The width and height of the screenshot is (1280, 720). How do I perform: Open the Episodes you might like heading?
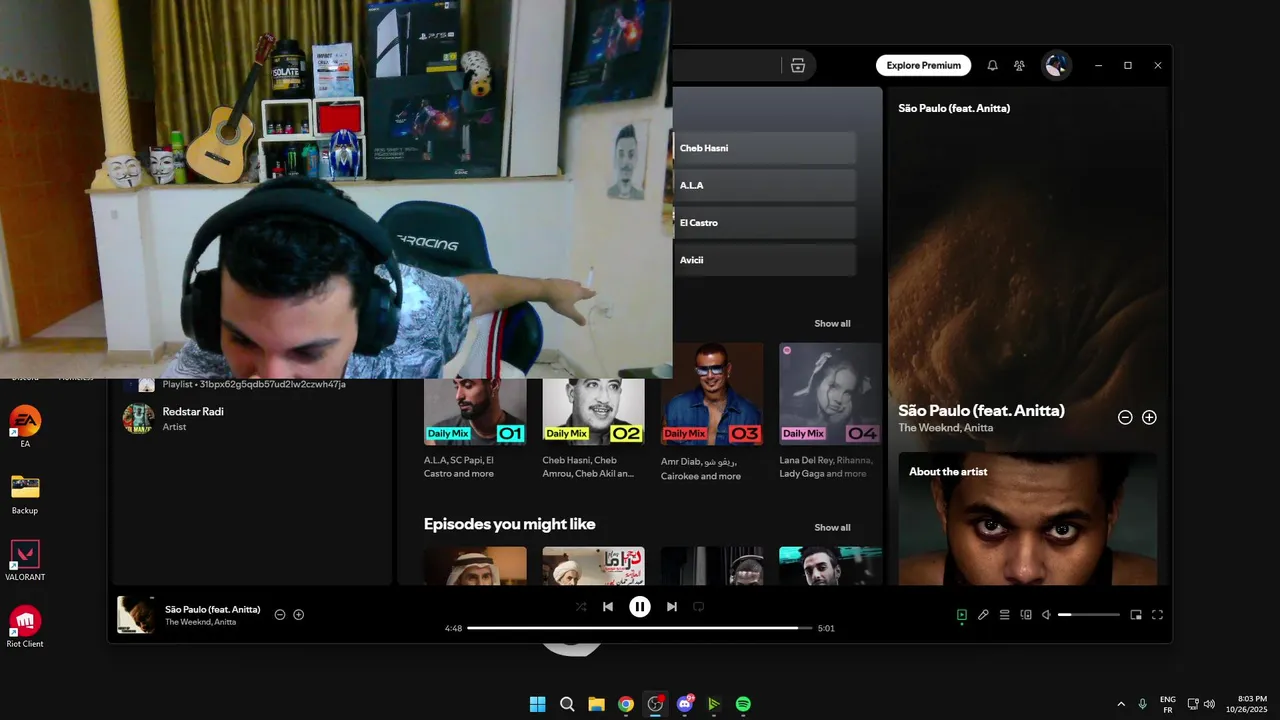(509, 524)
